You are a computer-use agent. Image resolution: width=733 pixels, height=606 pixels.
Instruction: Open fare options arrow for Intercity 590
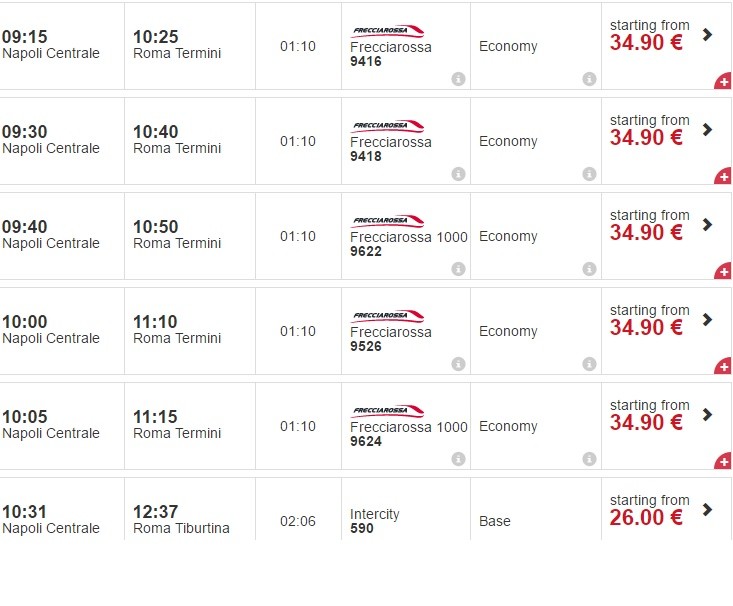[x=708, y=510]
